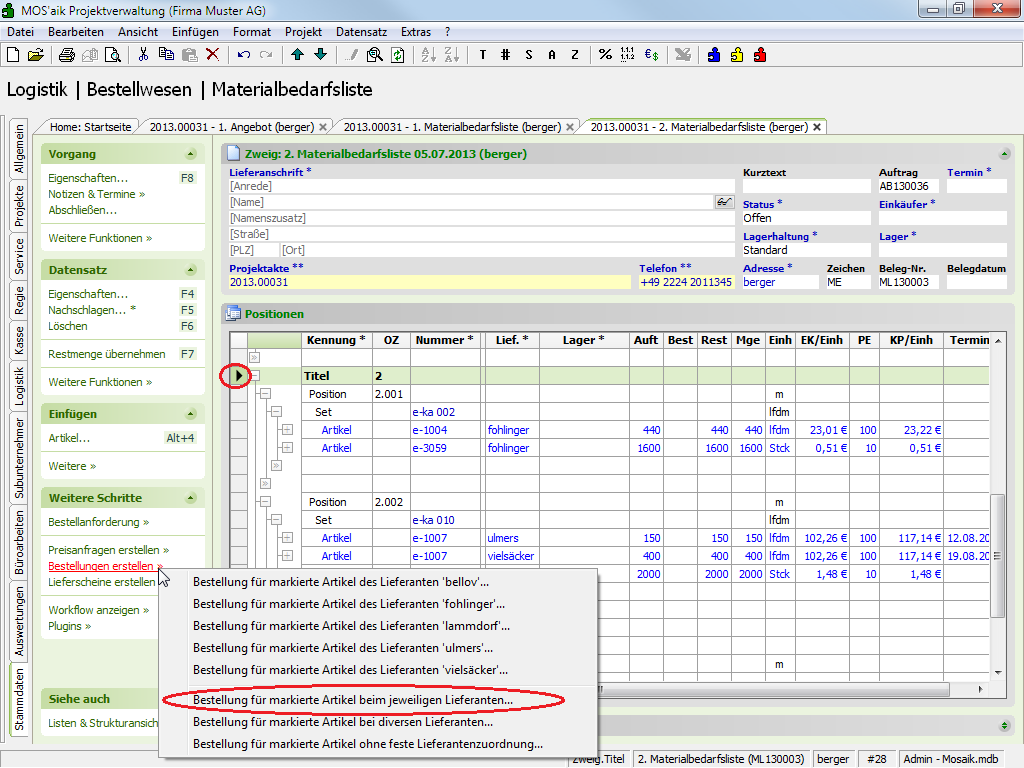Collapse the Position 2.002 tree node
1024x768 pixels.
266,502
